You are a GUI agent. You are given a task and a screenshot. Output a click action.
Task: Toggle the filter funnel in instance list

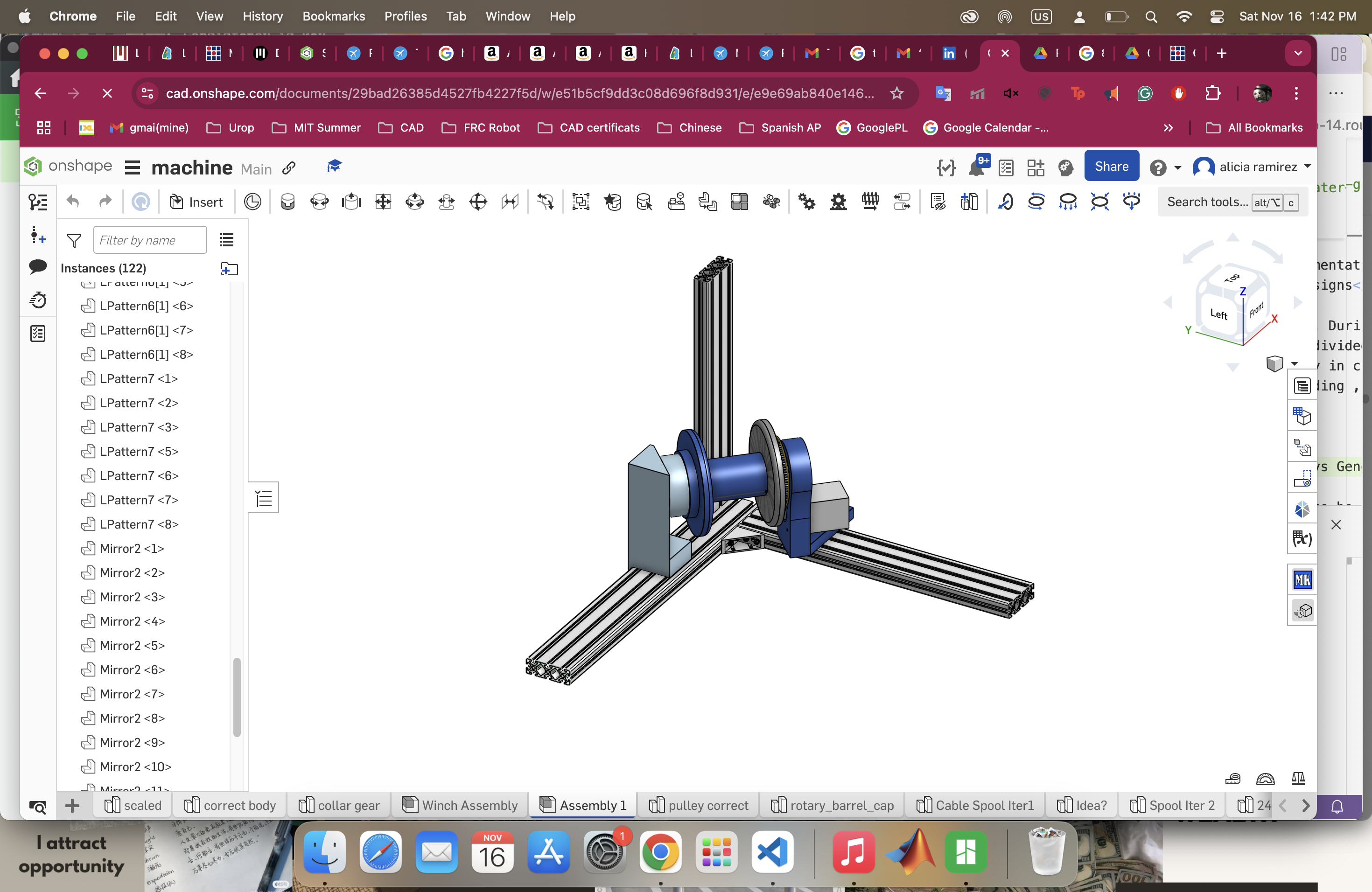(74, 240)
